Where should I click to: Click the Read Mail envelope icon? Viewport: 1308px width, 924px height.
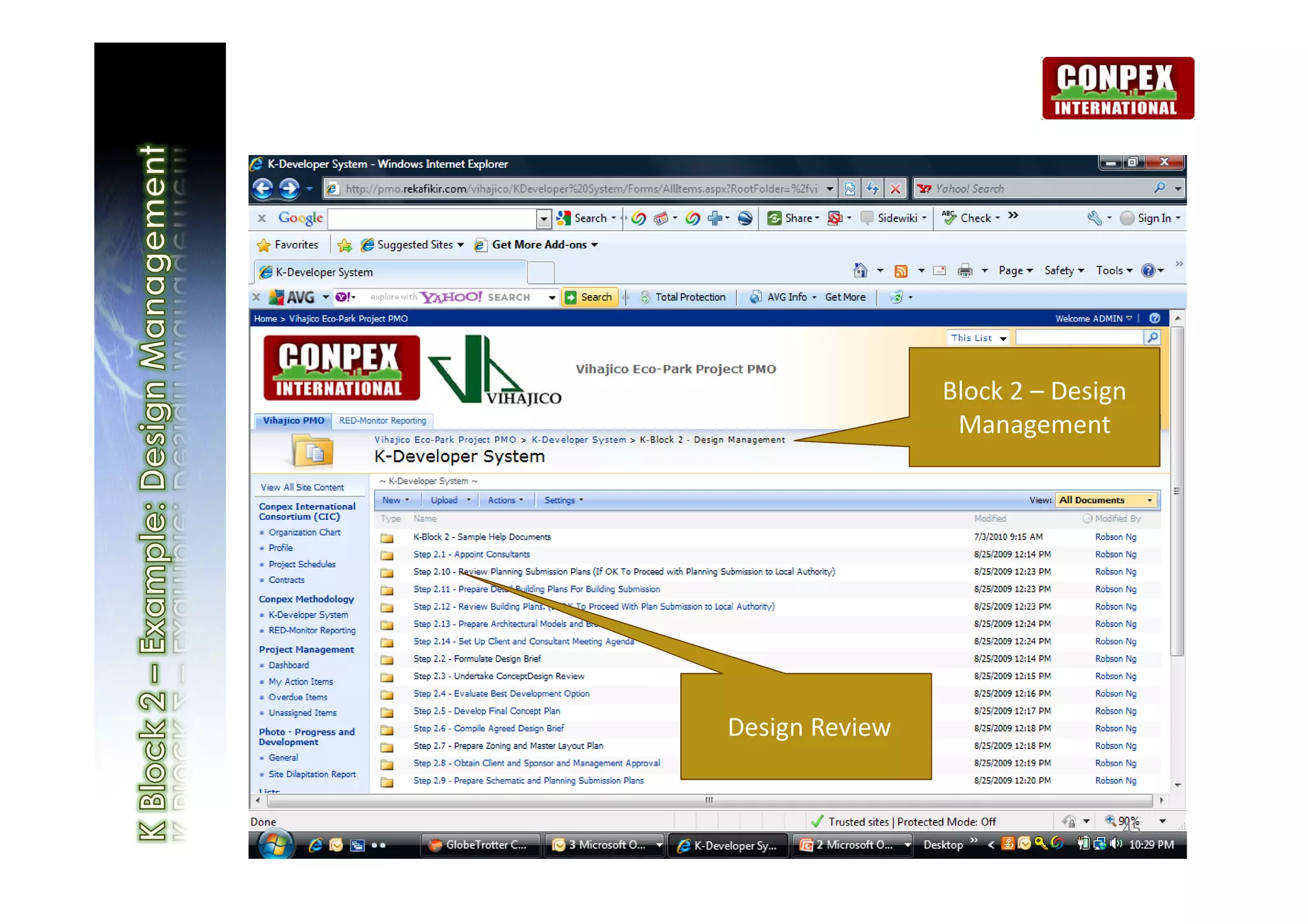click(939, 271)
